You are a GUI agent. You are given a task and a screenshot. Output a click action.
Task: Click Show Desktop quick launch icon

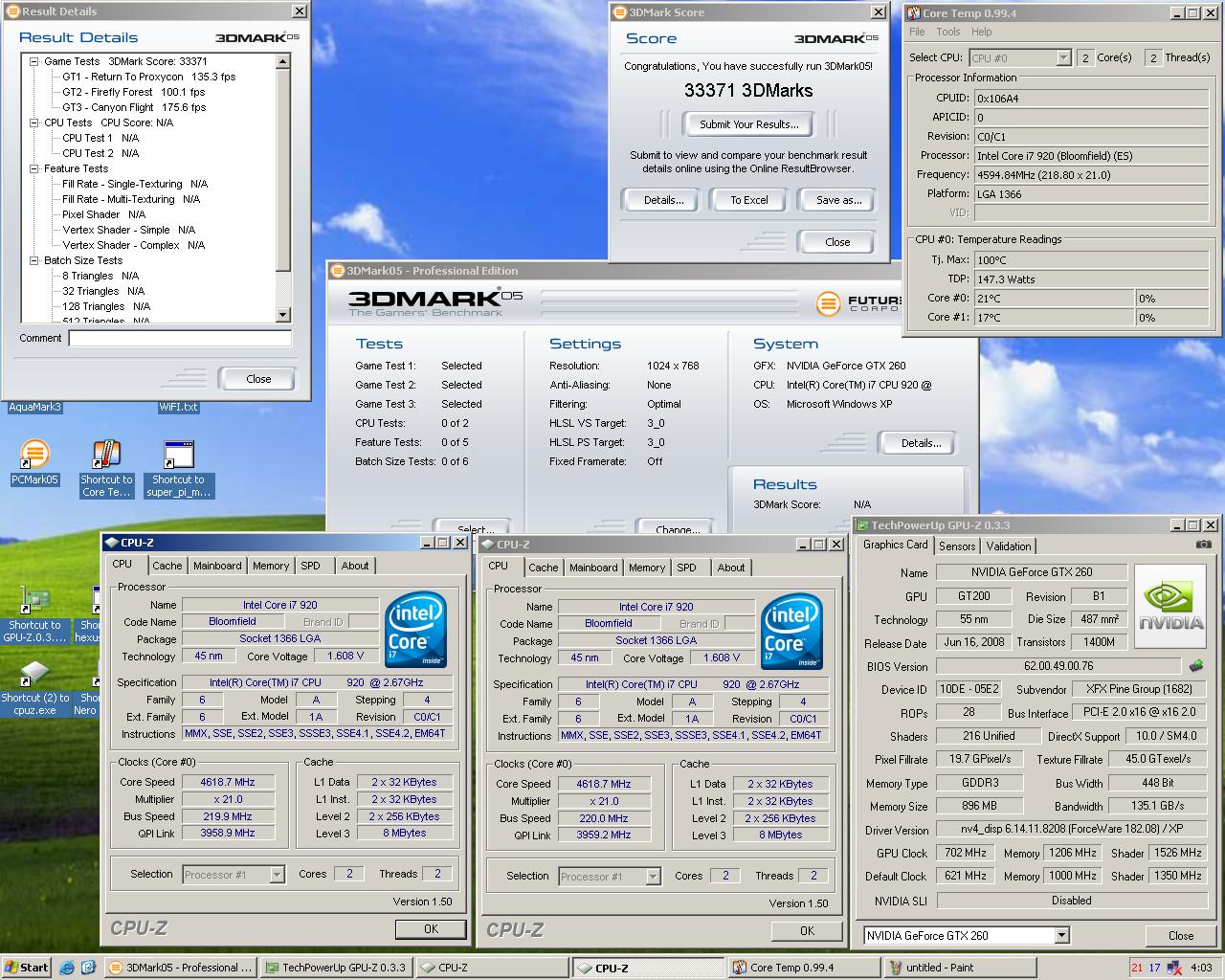click(88, 968)
